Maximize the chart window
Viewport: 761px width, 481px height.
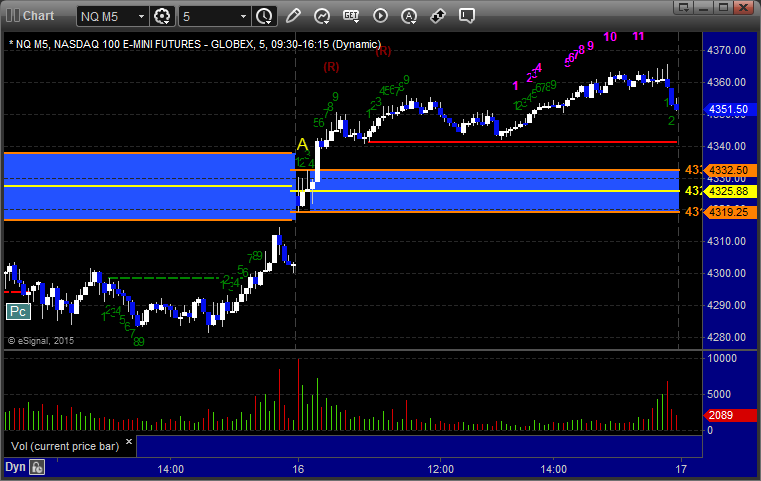tap(724, 7)
